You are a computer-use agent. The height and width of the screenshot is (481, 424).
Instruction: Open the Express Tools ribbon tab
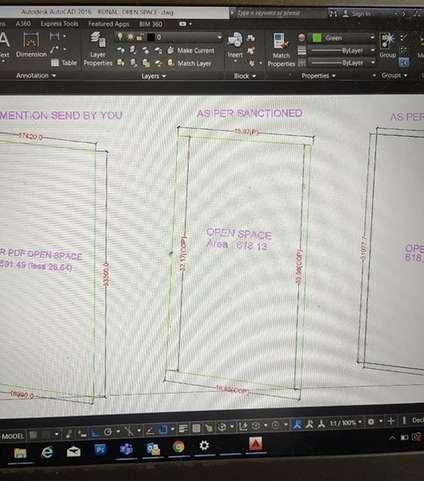click(59, 24)
